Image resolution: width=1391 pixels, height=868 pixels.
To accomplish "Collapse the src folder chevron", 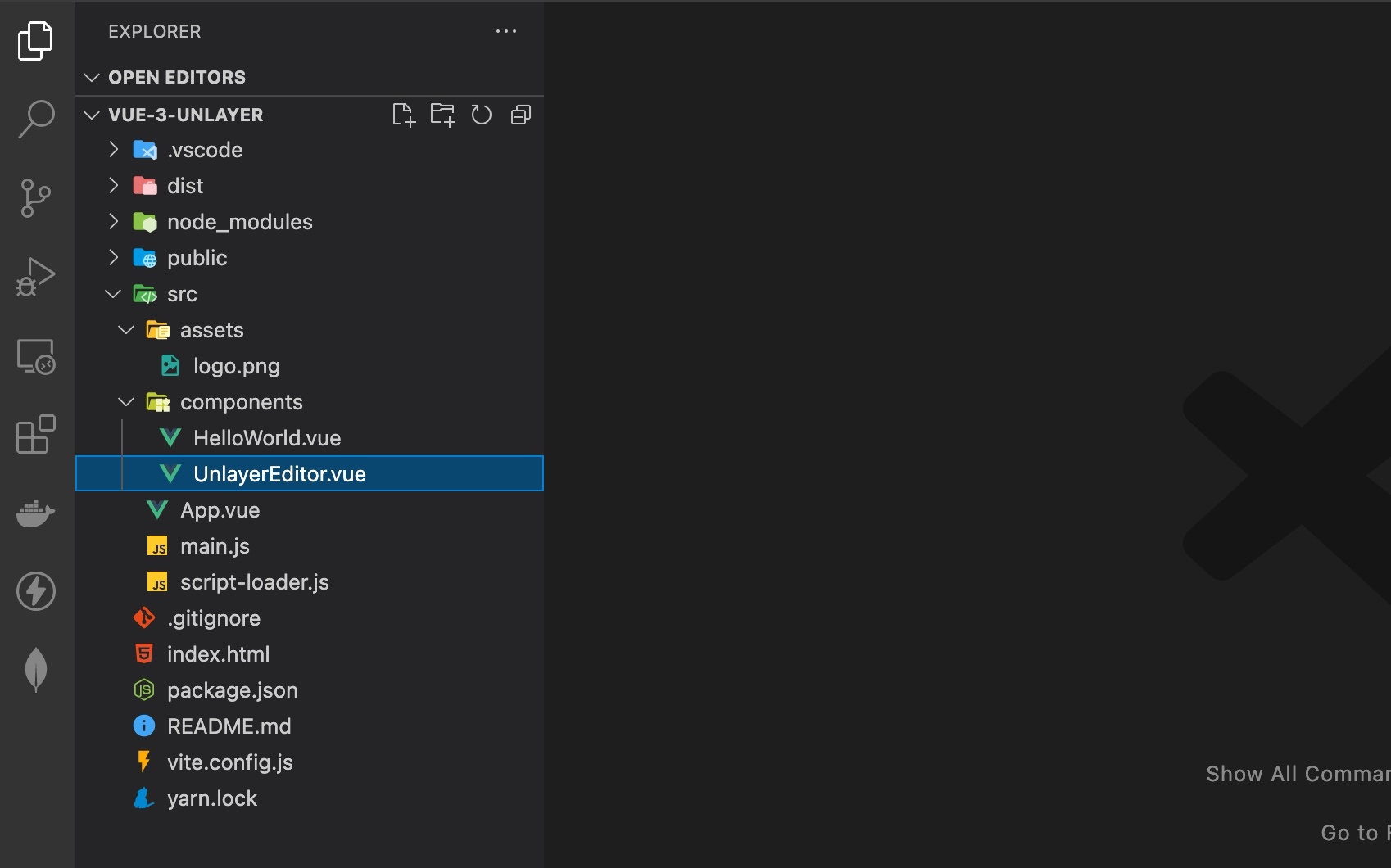I will tap(114, 294).
